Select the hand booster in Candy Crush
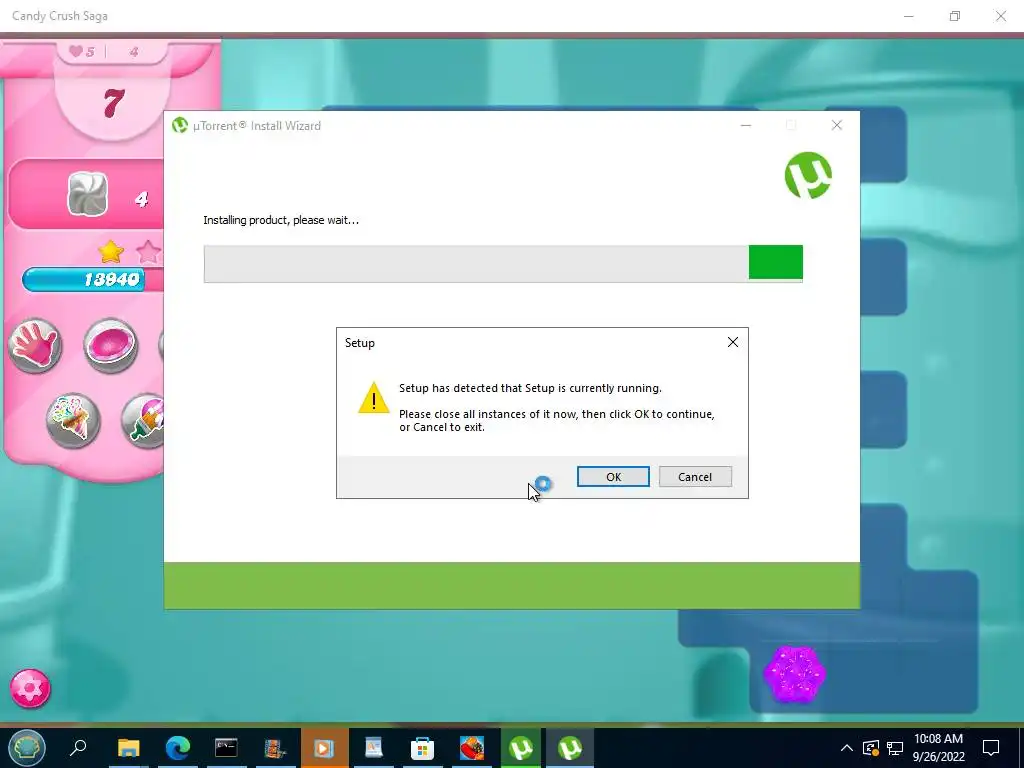The height and width of the screenshot is (768, 1024). (x=35, y=345)
